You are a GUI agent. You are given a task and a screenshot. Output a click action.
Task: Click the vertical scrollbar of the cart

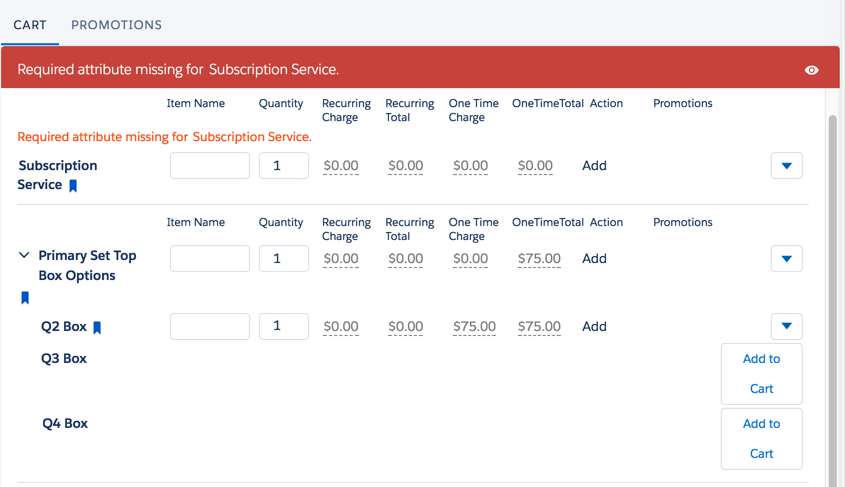pyautogui.click(x=833, y=299)
